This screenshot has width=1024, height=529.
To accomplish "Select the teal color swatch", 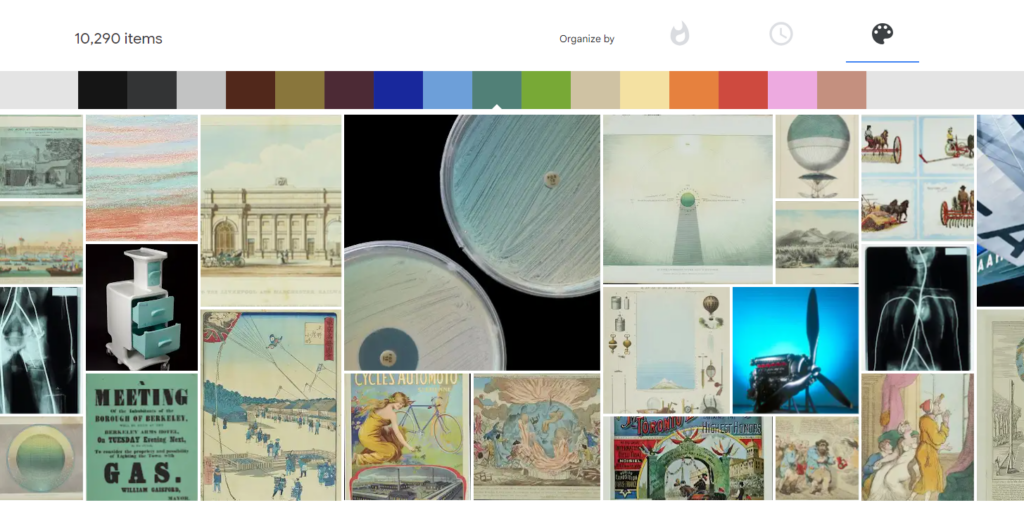I will coord(497,90).
